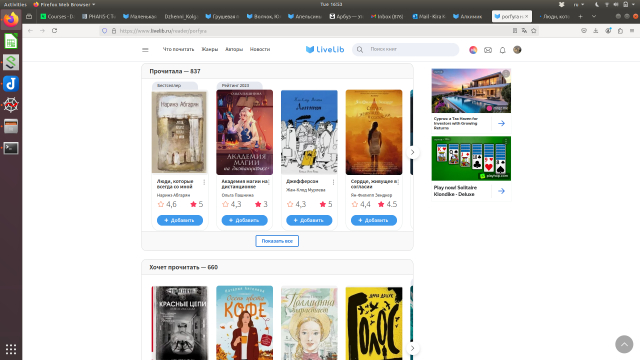Open the LiveLib hamburger menu
640x360 pixels.
(x=145, y=50)
